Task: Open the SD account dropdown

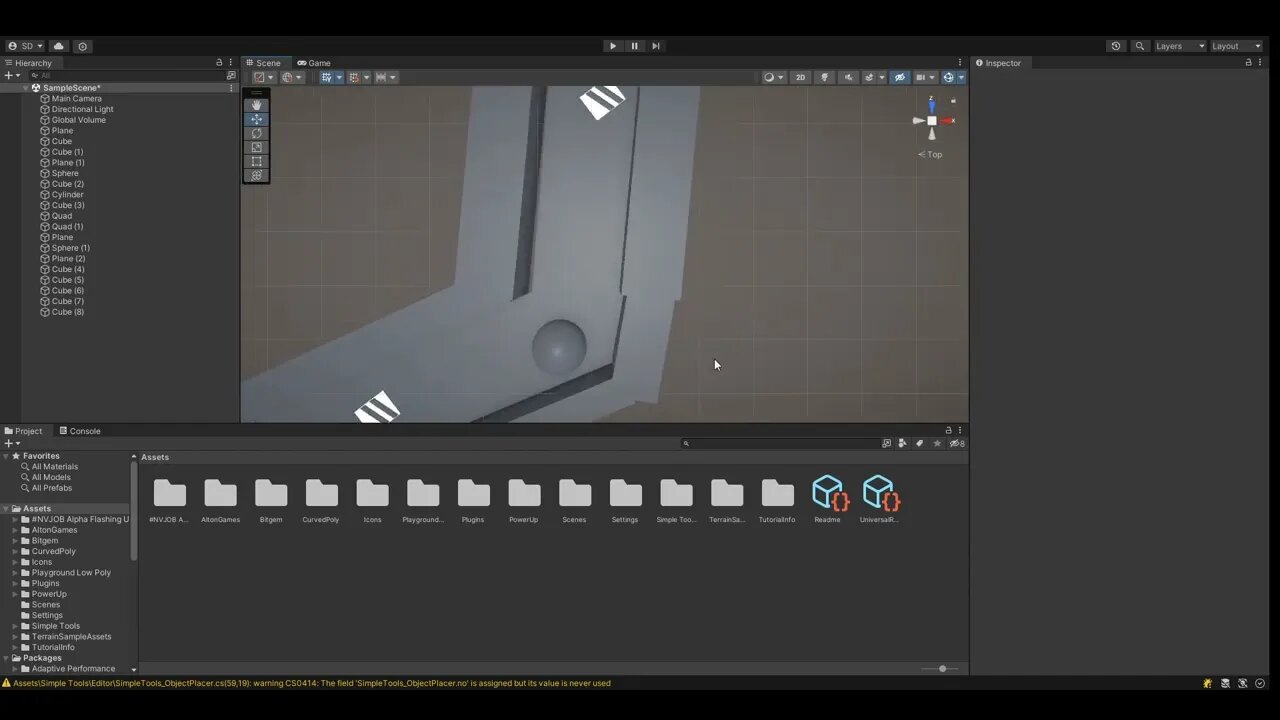Action: tap(25, 46)
